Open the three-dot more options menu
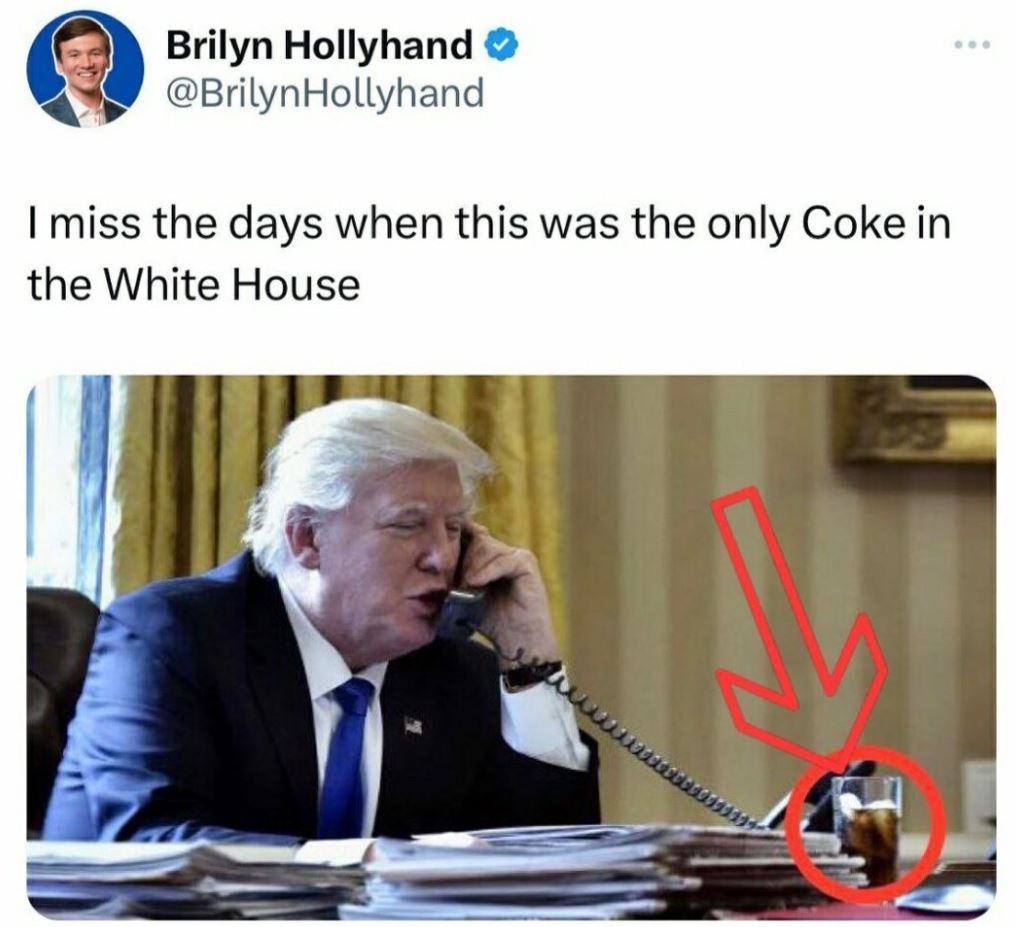This screenshot has height=927, width=1015. point(972,45)
